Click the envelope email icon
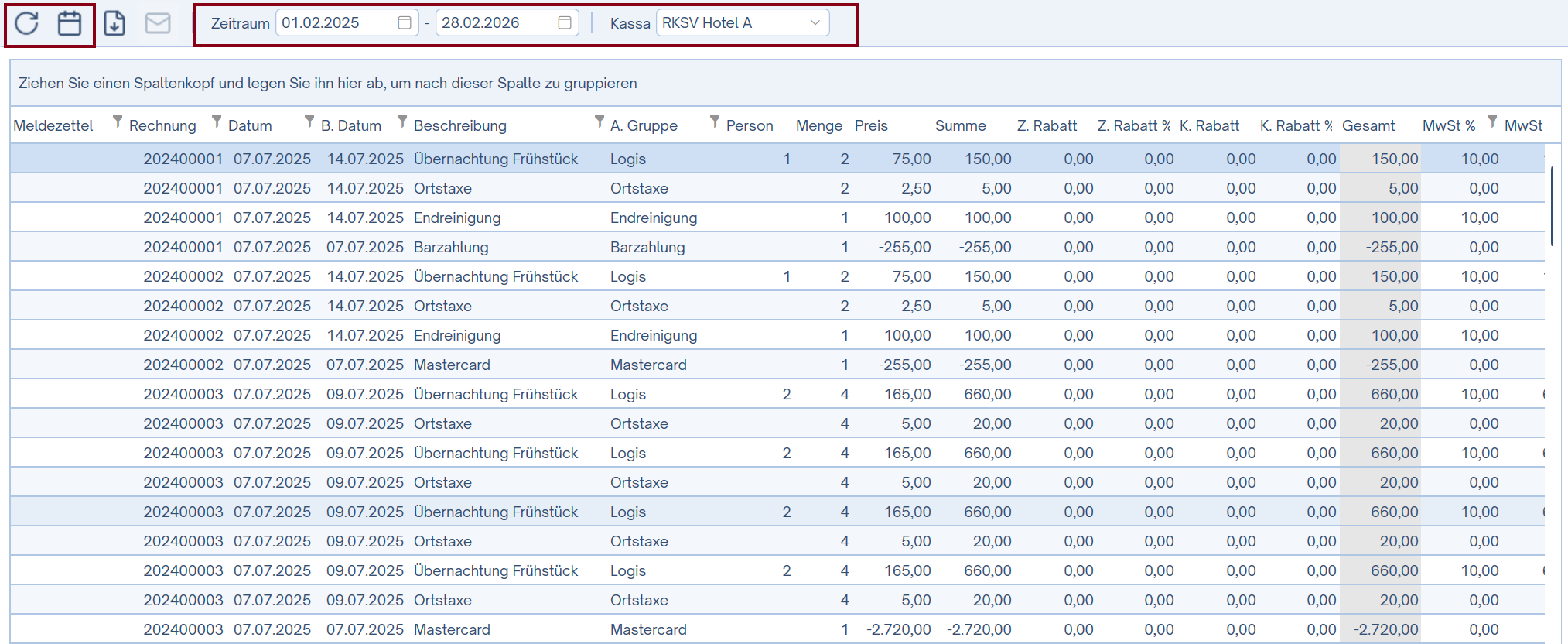The width and height of the screenshot is (1568, 644). tap(158, 23)
